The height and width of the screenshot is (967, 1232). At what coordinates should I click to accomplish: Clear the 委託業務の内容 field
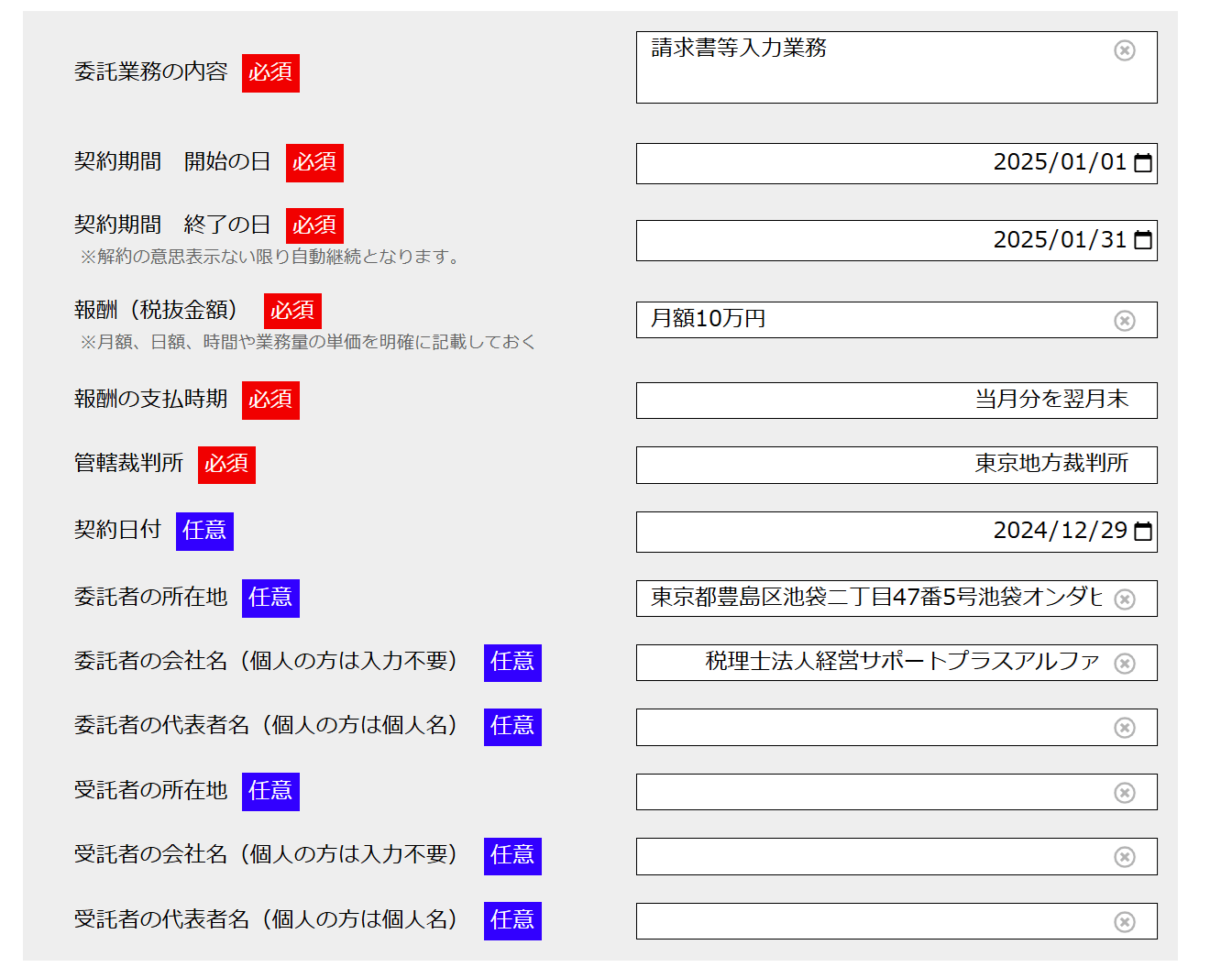1125,52
